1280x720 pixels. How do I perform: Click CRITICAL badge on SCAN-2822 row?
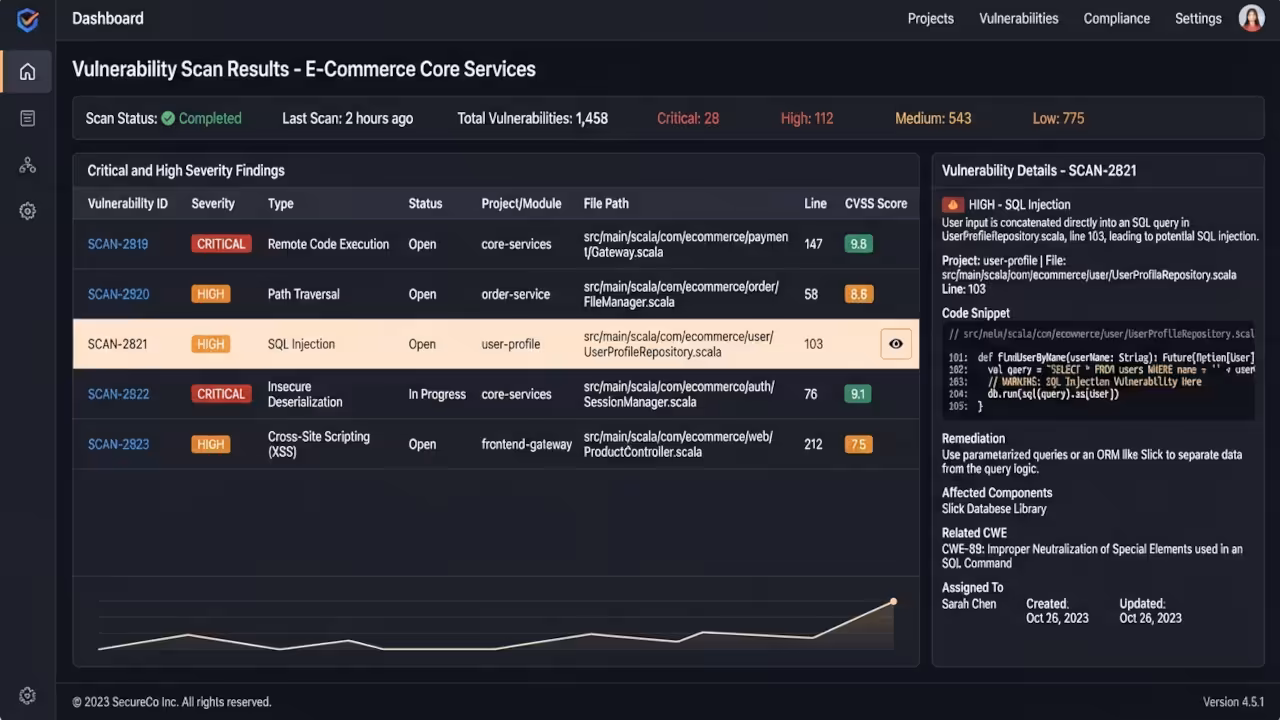221,394
